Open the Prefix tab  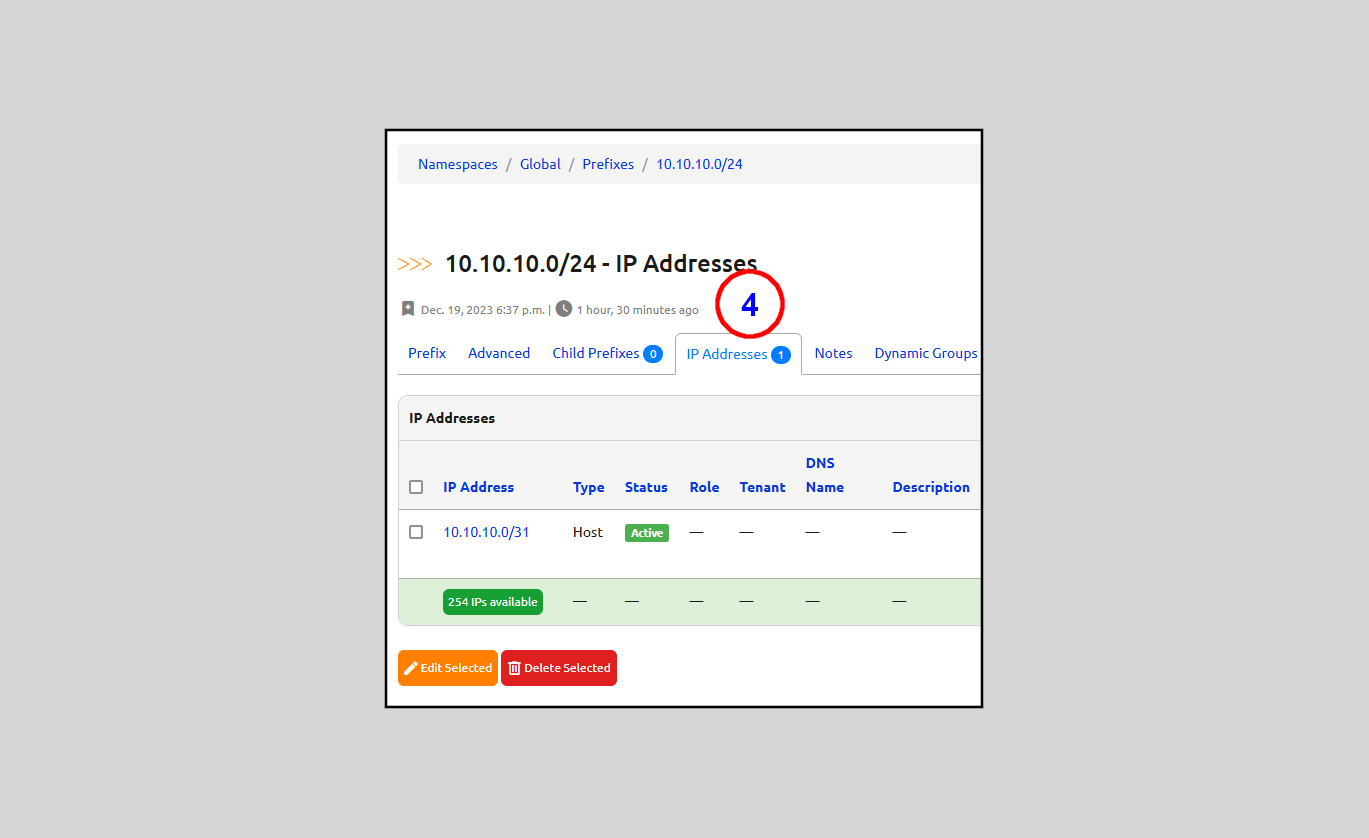click(x=427, y=353)
